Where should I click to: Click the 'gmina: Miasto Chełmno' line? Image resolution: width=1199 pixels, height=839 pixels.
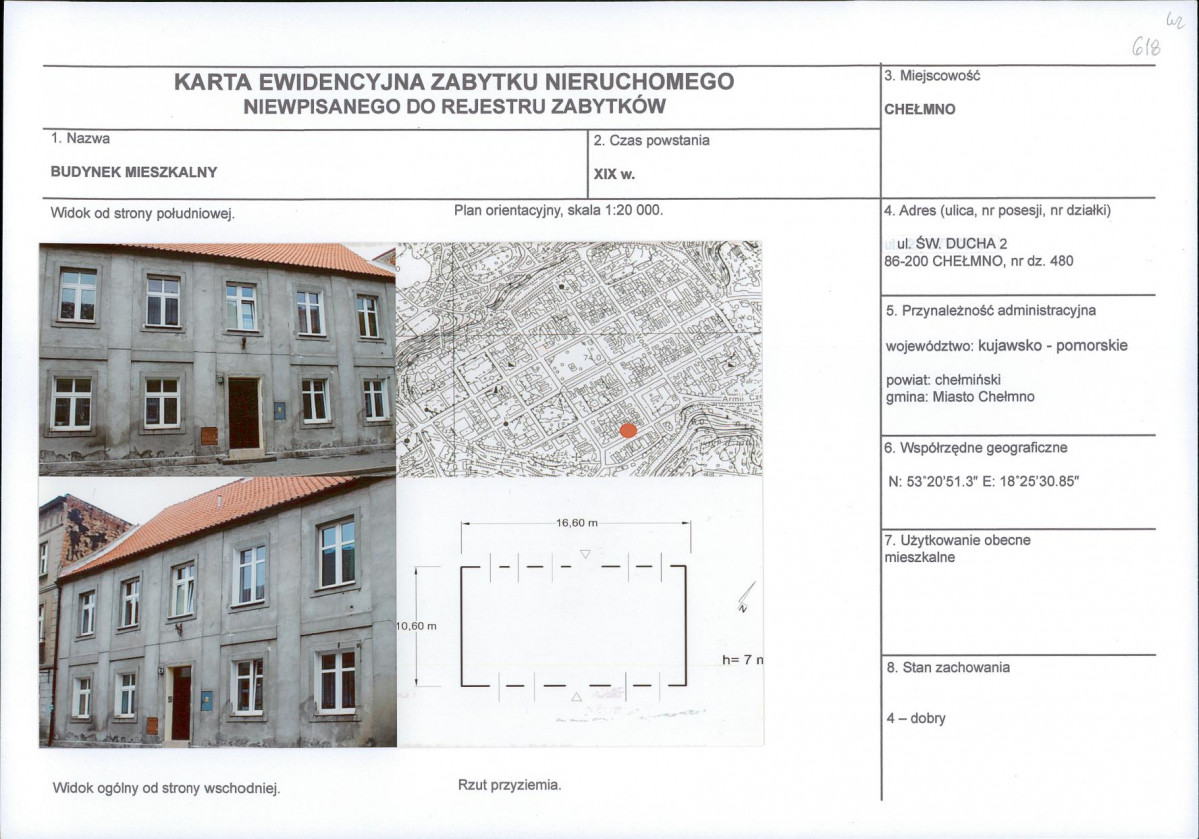click(x=960, y=397)
